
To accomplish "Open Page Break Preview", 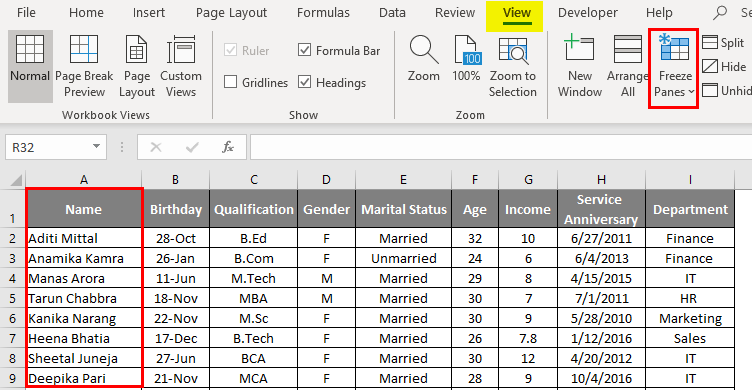I will pos(84,67).
